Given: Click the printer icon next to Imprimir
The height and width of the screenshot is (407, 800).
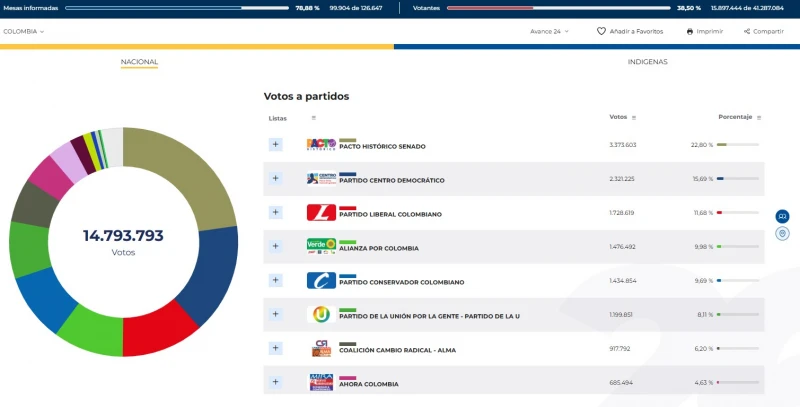Looking at the screenshot, I should coord(690,32).
